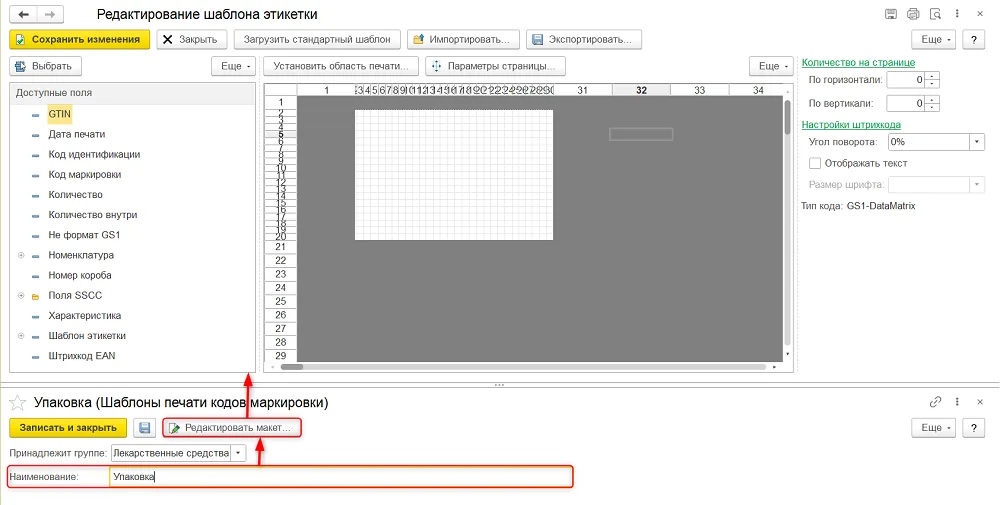The image size is (1000, 505).
Task: Click column header 32 in the grid
Action: (641, 90)
